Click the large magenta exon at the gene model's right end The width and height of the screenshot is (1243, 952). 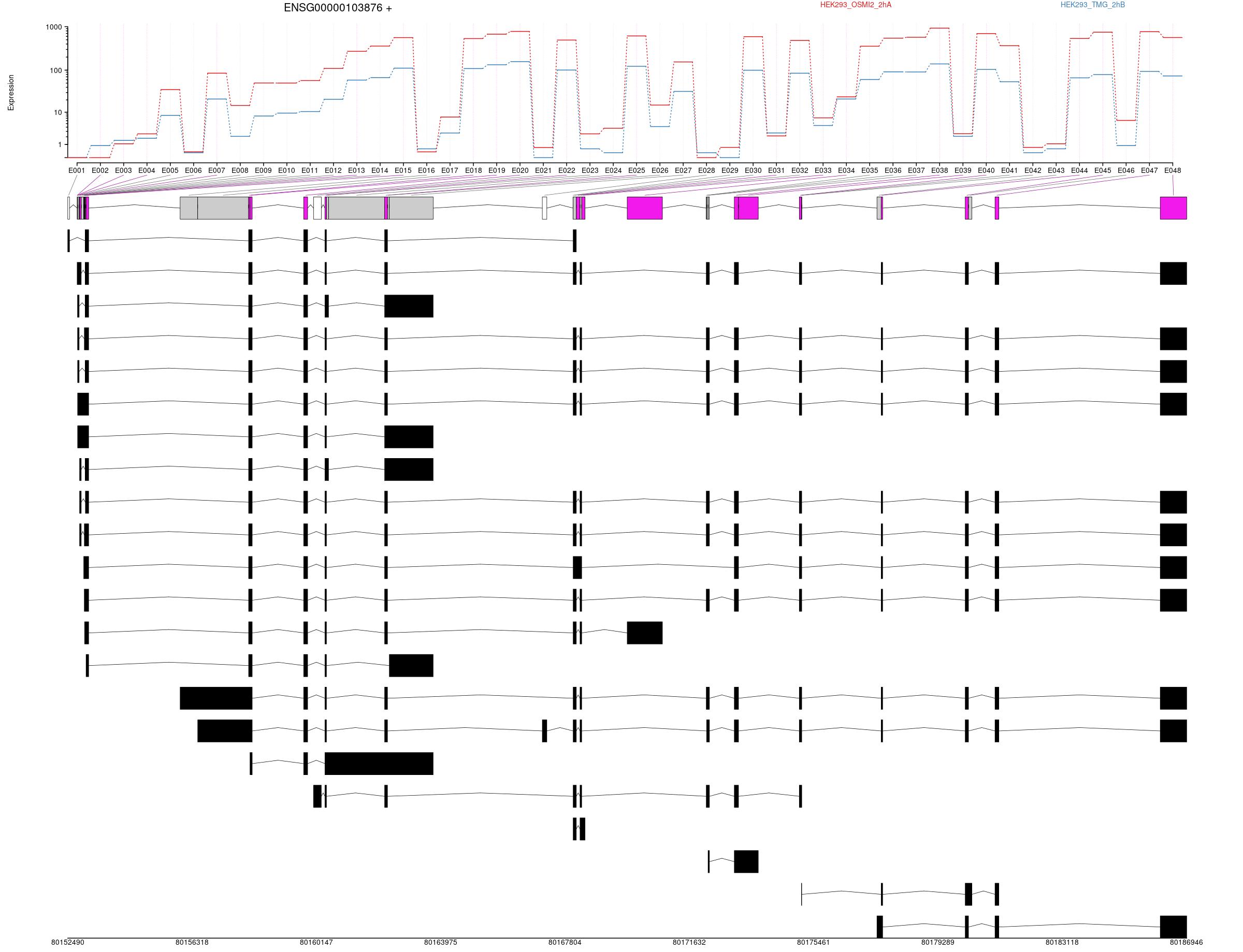tap(1173, 208)
